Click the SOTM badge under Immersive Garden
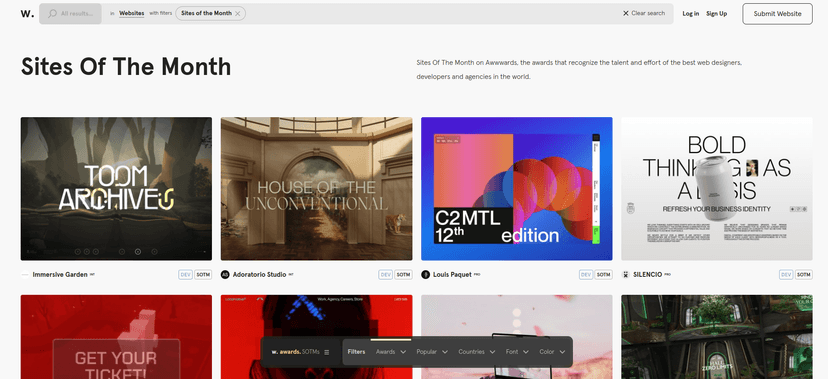This screenshot has width=828, height=379. pyautogui.click(x=203, y=274)
